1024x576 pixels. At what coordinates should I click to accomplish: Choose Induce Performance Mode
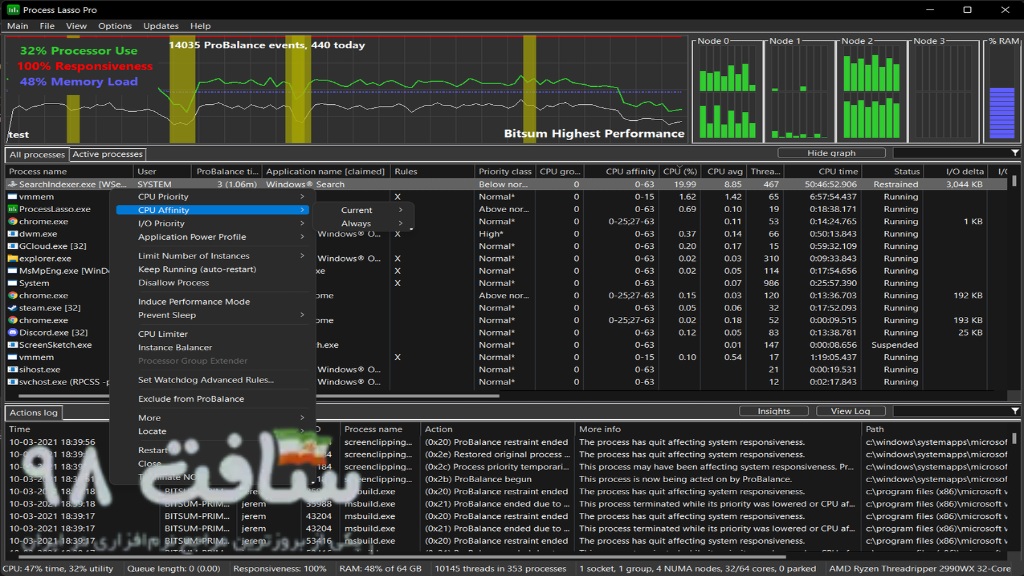point(194,302)
